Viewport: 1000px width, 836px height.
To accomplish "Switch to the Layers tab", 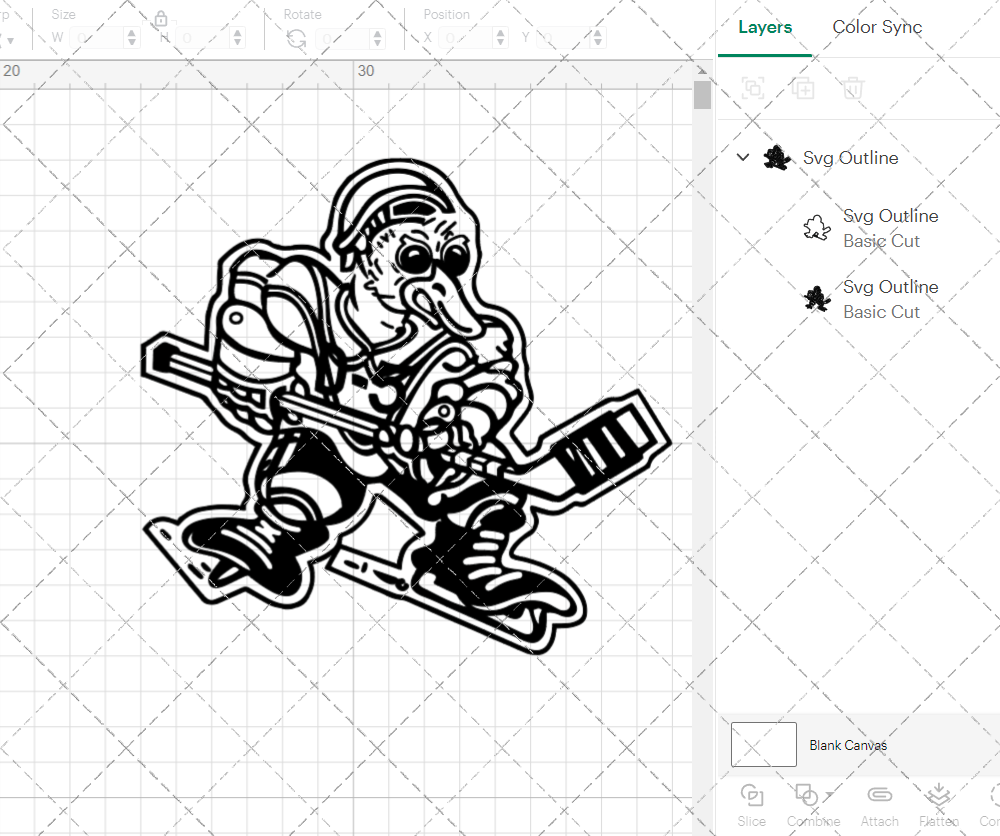I will (765, 27).
